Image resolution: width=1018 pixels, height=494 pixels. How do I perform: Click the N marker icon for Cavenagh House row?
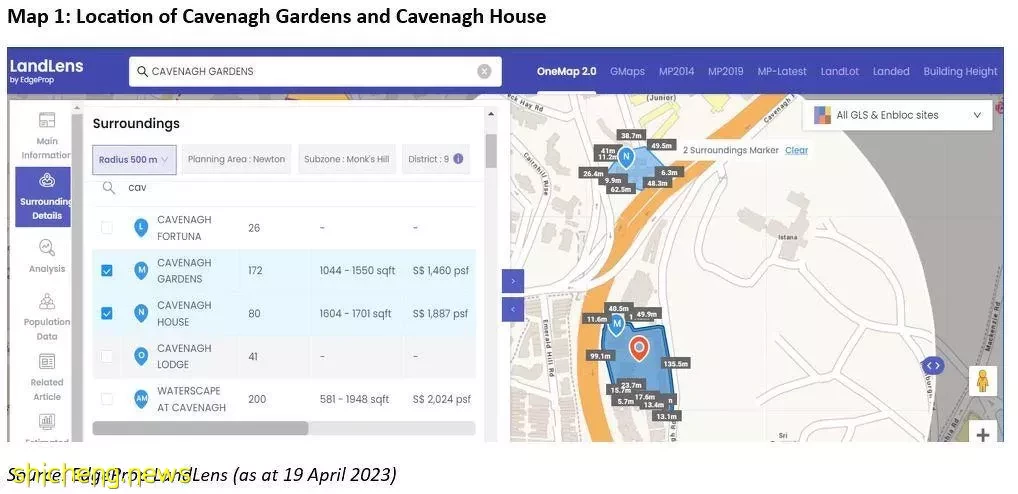(x=141, y=314)
